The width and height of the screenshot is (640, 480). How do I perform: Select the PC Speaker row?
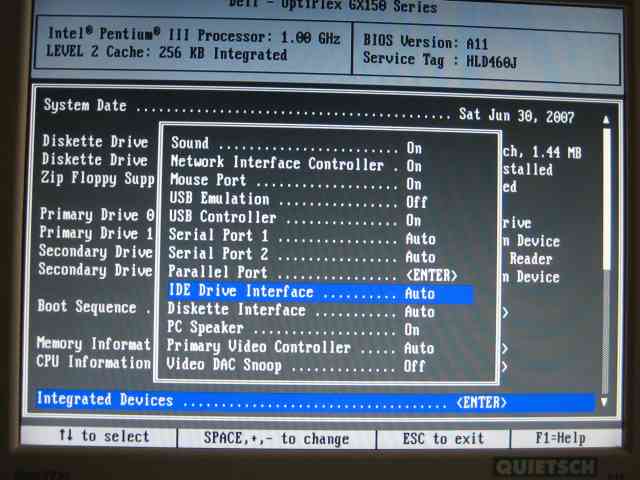pos(293,329)
